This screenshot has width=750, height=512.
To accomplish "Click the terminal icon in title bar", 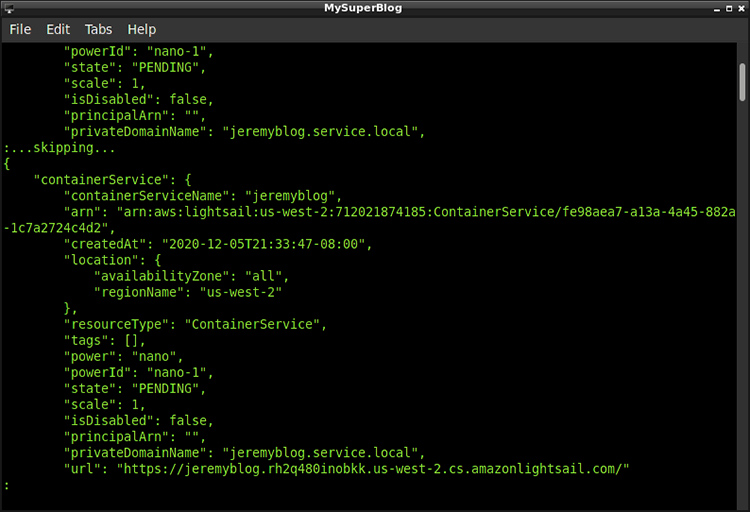I will pos(9,8).
